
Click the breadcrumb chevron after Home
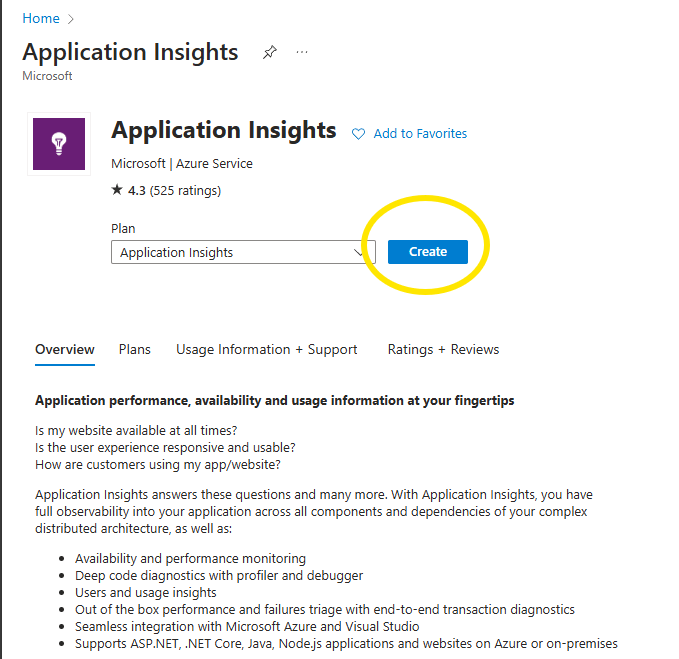point(71,19)
